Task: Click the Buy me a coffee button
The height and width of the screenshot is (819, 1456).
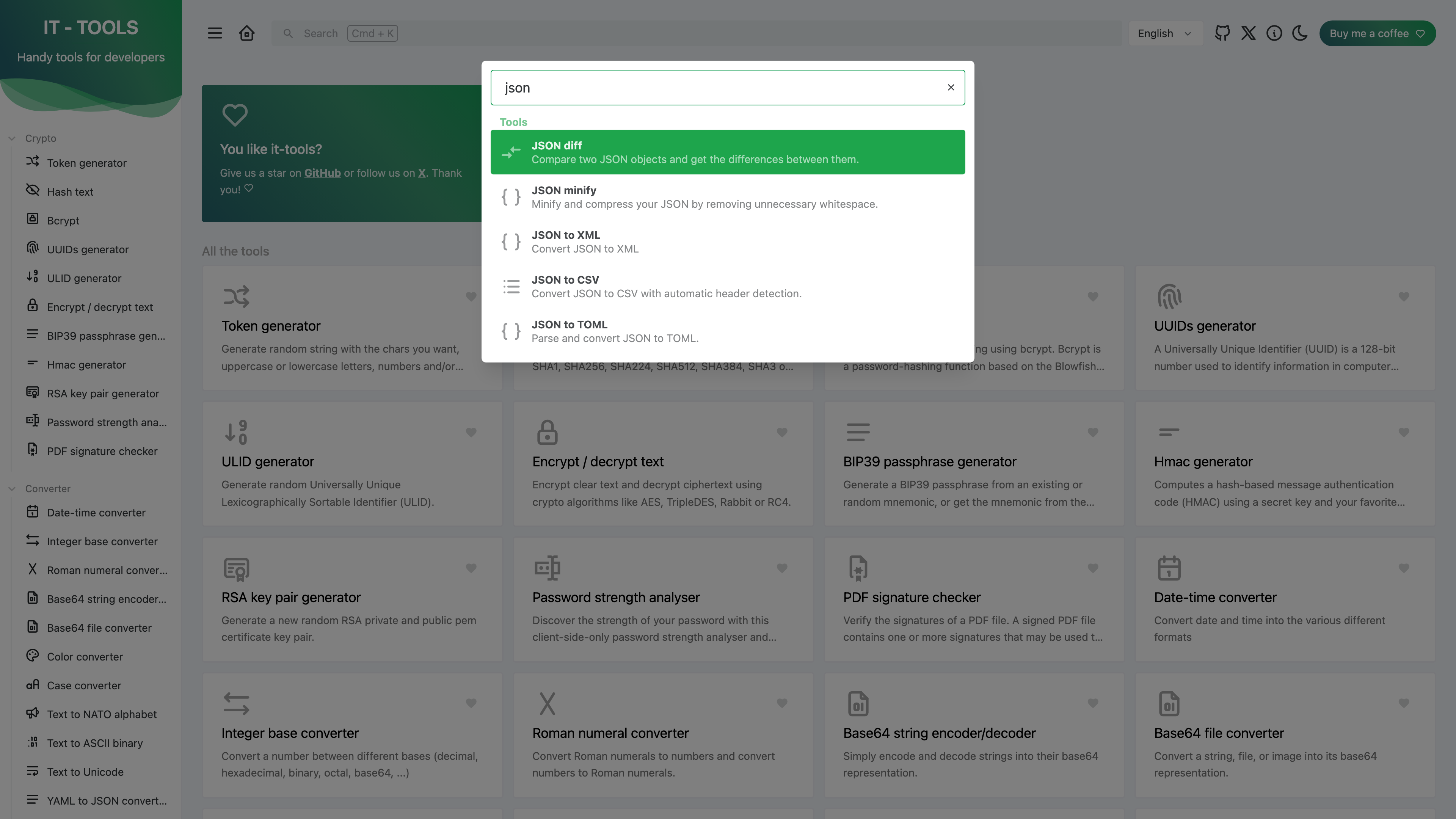Action: coord(1377,33)
